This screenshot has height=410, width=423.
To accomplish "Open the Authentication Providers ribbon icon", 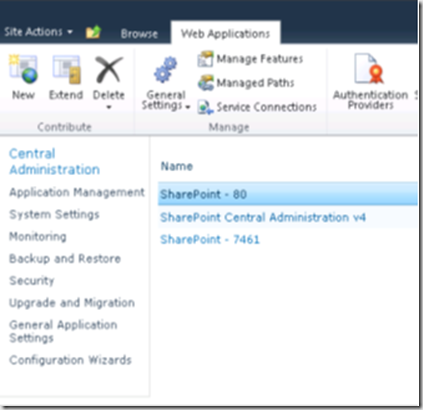I will tap(369, 69).
